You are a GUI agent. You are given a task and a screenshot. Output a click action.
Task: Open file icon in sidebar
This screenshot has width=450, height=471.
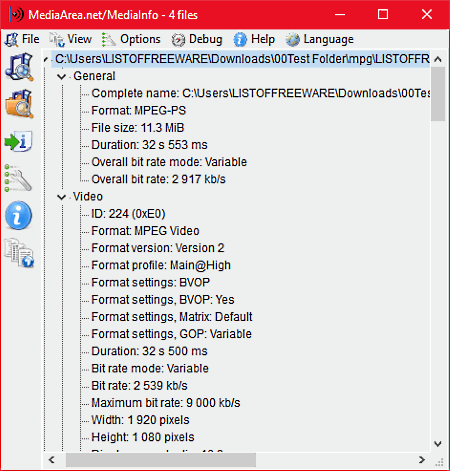pos(19,67)
